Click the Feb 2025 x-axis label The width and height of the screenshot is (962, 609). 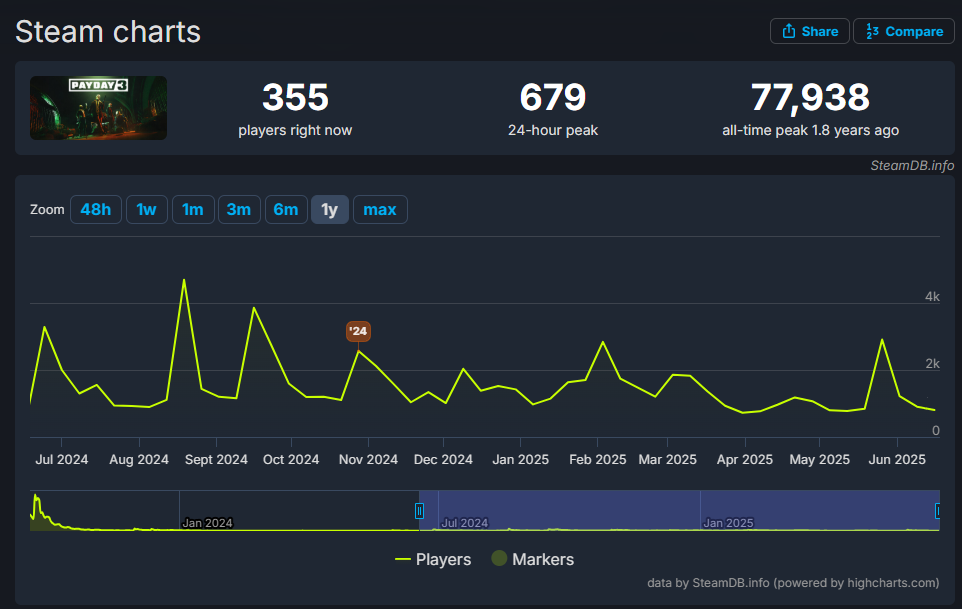[598, 459]
